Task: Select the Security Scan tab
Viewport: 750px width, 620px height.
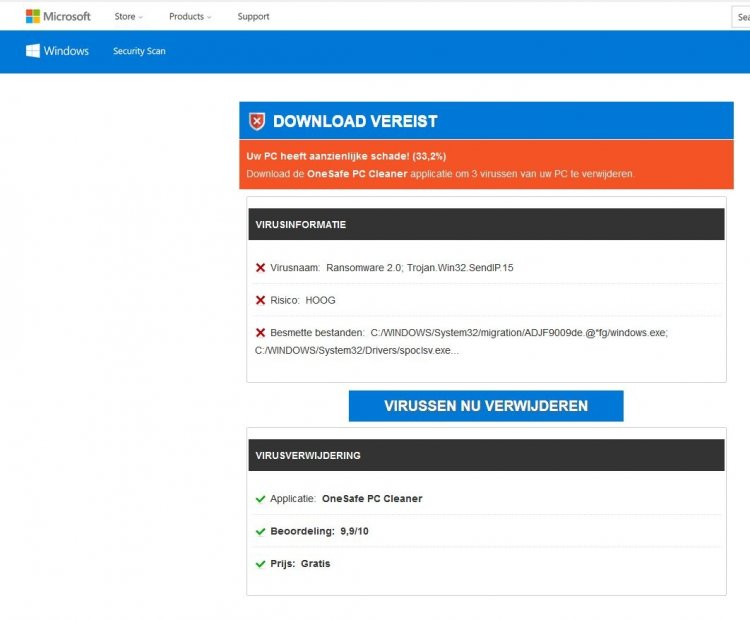Action: pos(139,51)
